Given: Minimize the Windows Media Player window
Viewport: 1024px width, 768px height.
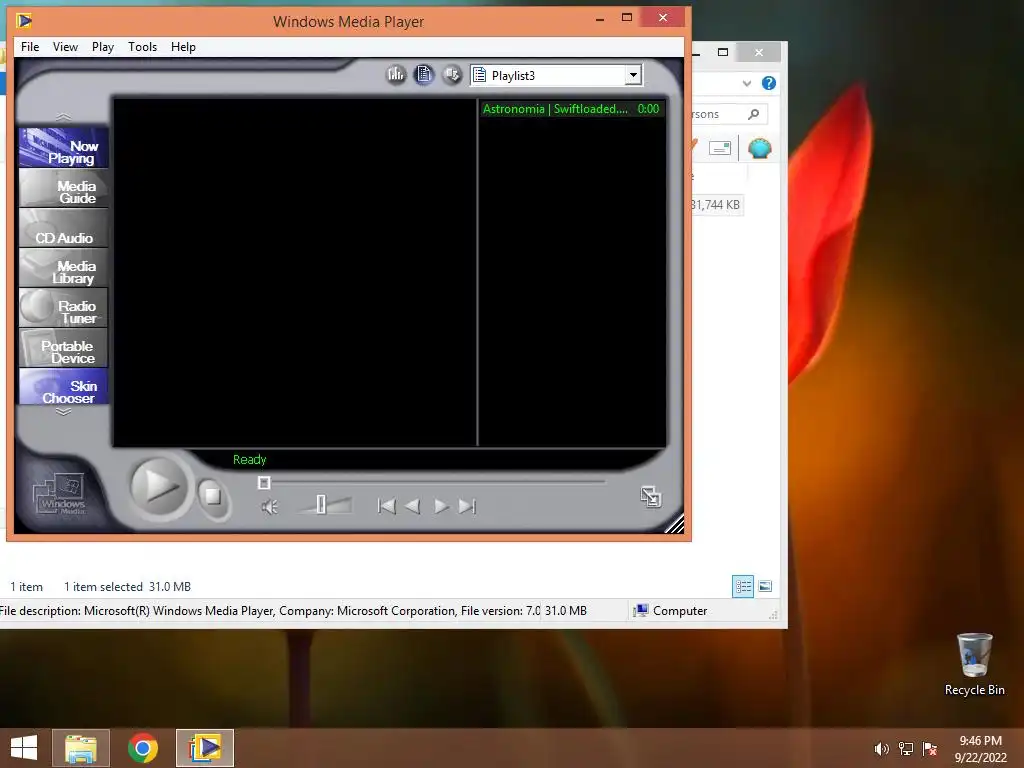Looking at the screenshot, I should 600,18.
